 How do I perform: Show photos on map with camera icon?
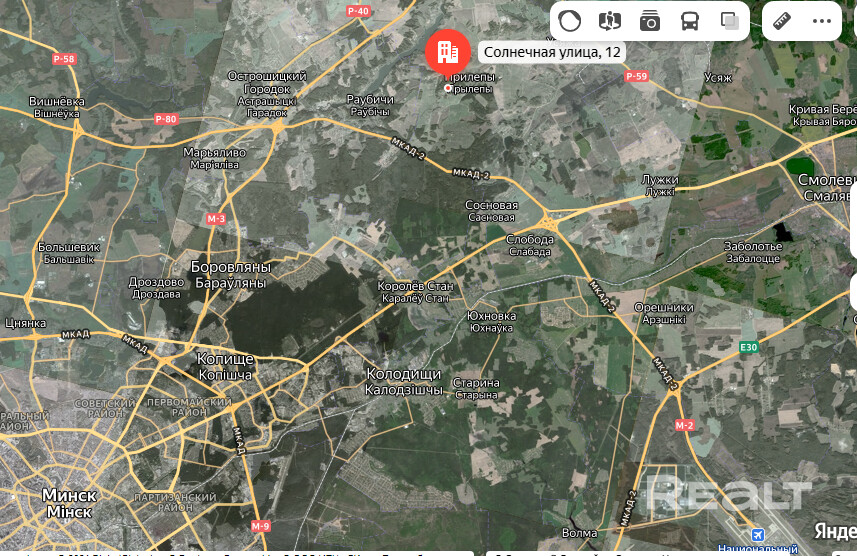point(650,21)
